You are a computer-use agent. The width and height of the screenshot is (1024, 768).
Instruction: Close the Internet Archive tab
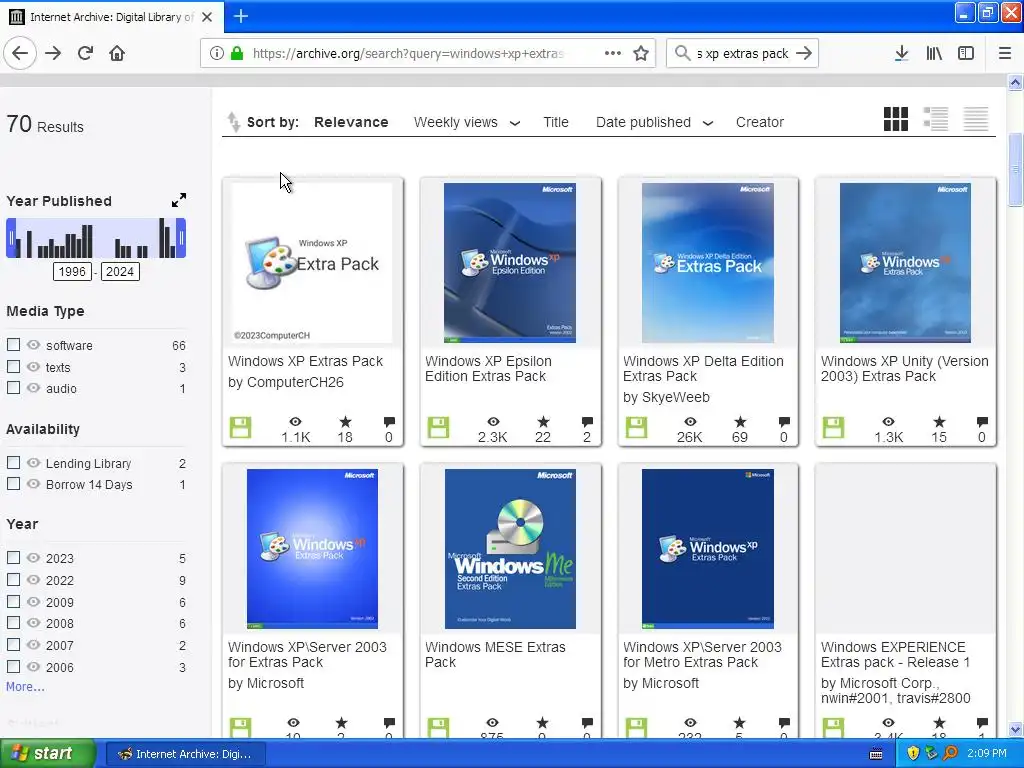[x=206, y=17]
